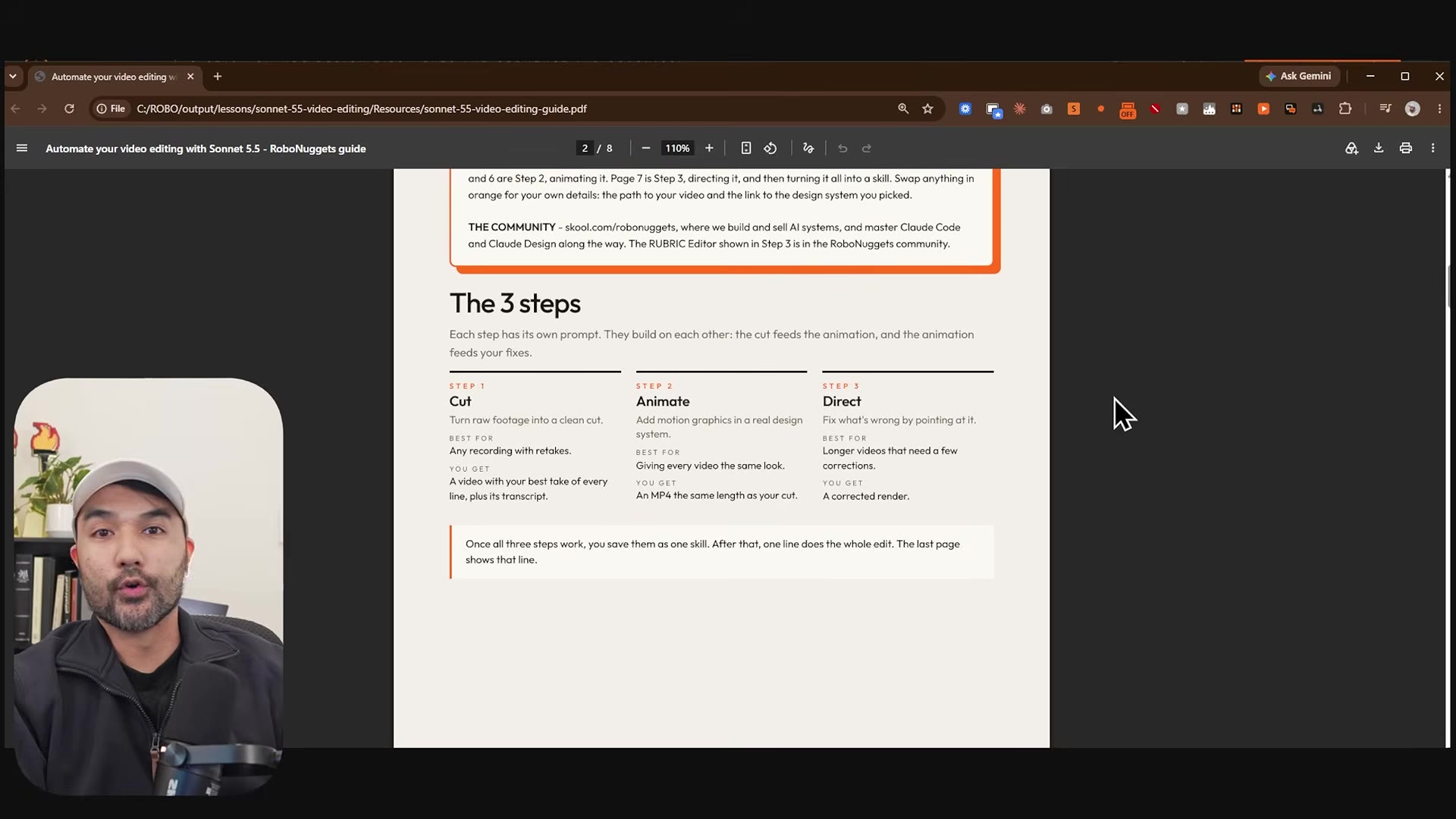Select the 'Automate your video editing' tab

click(114, 77)
